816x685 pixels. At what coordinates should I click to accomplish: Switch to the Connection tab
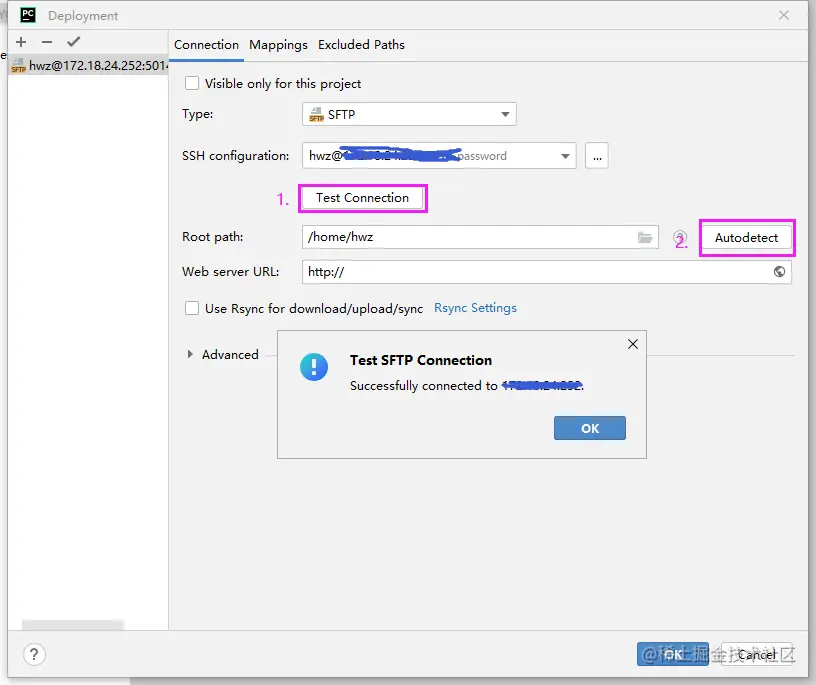(x=206, y=45)
